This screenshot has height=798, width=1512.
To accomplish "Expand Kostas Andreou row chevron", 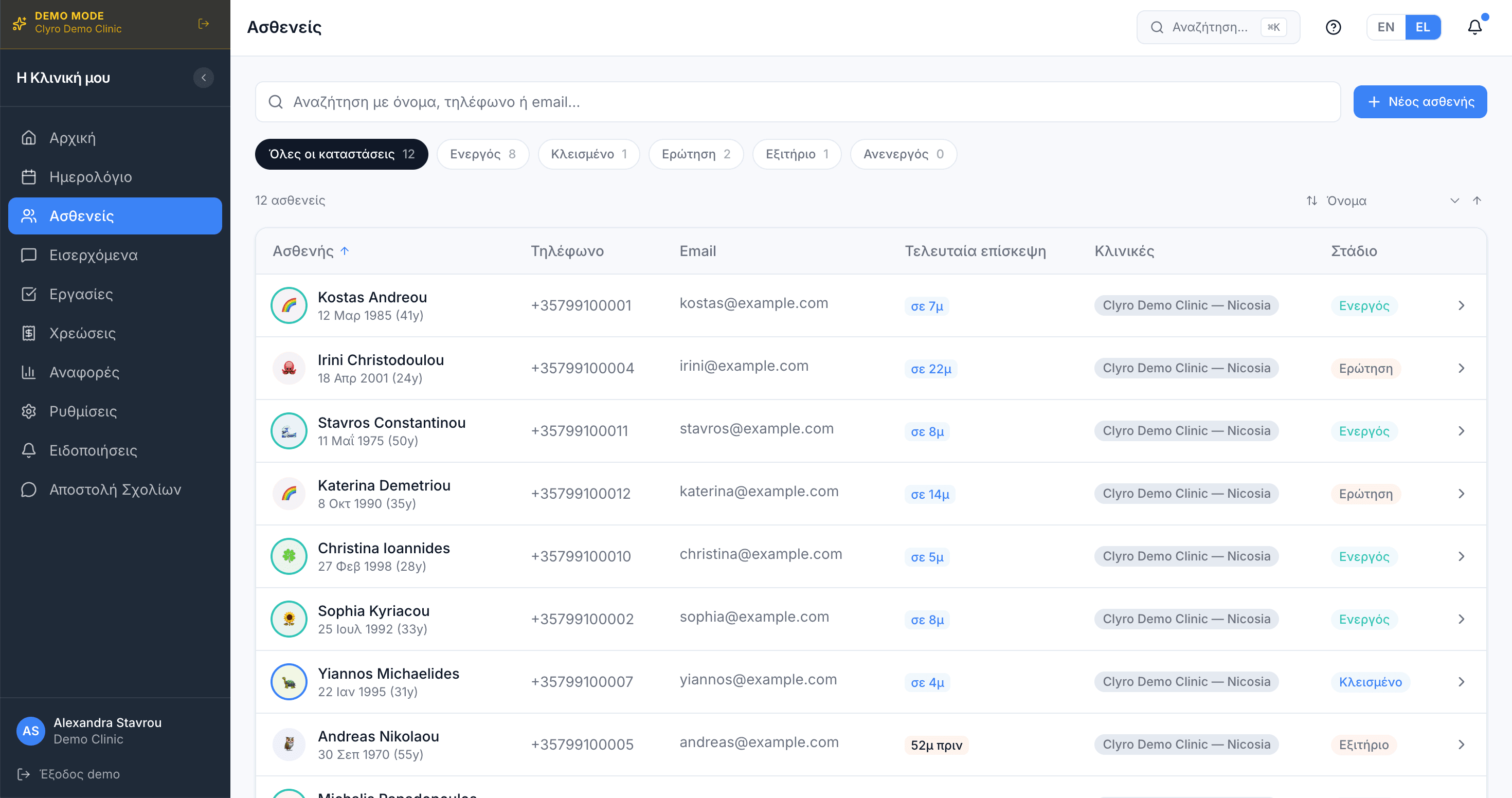I will click(1462, 305).
